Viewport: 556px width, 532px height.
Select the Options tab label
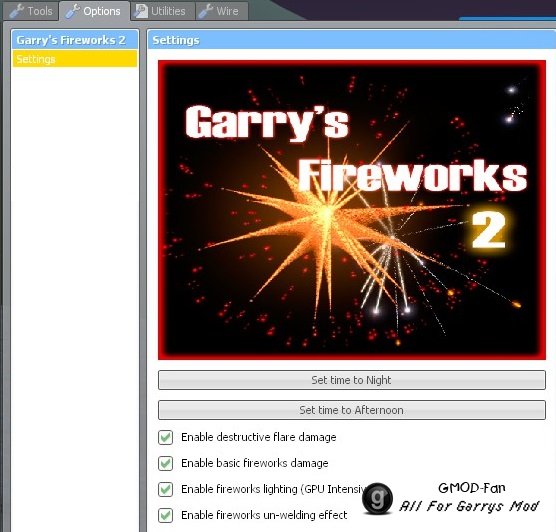pos(102,11)
